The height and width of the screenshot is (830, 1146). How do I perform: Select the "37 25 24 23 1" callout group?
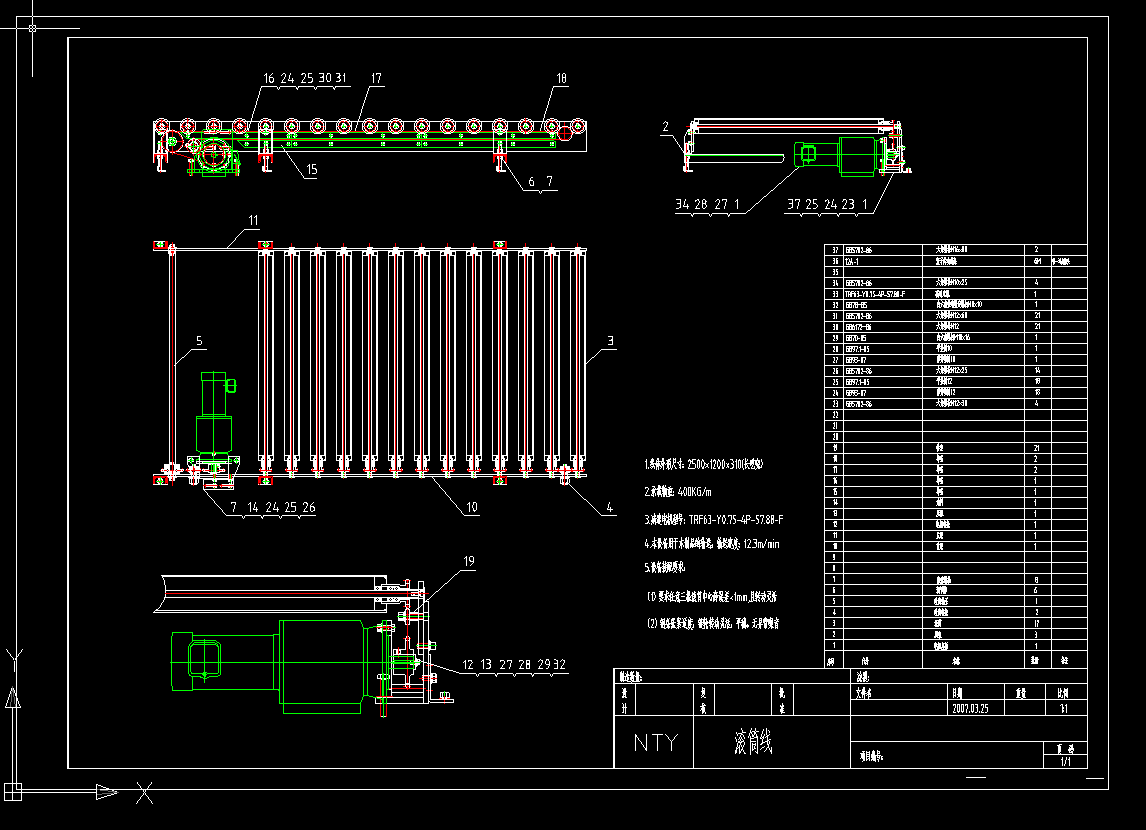click(x=827, y=204)
